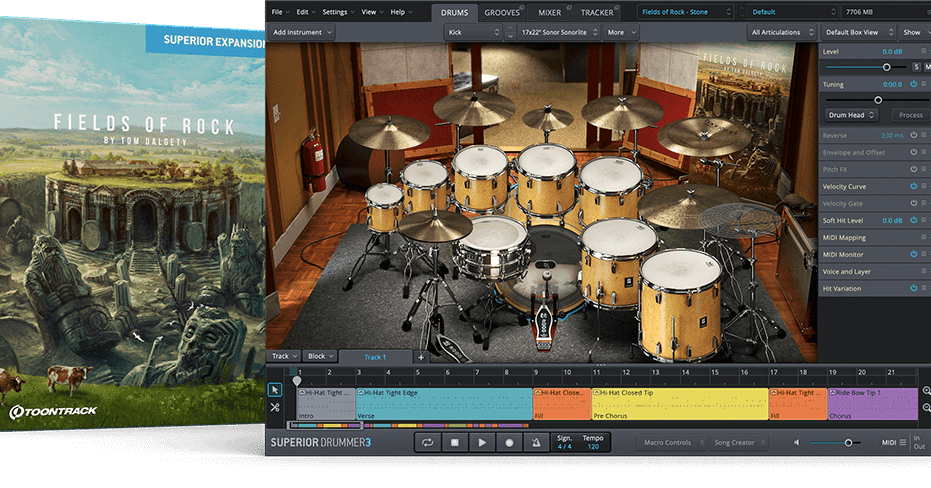Start playback with the play button
Viewport: 931px width, 488px height.
(482, 442)
